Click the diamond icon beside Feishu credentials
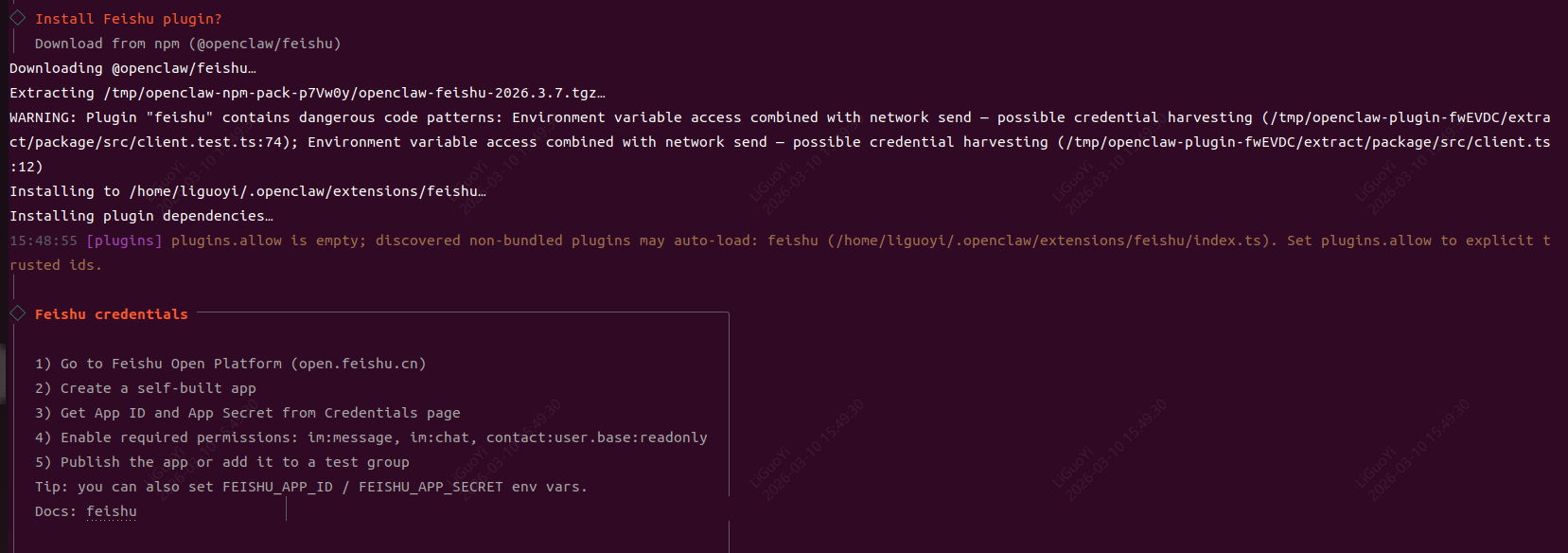The height and width of the screenshot is (553, 1568). coord(17,313)
